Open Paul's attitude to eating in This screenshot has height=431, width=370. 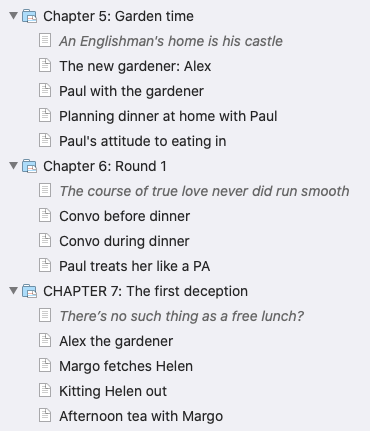point(143,141)
